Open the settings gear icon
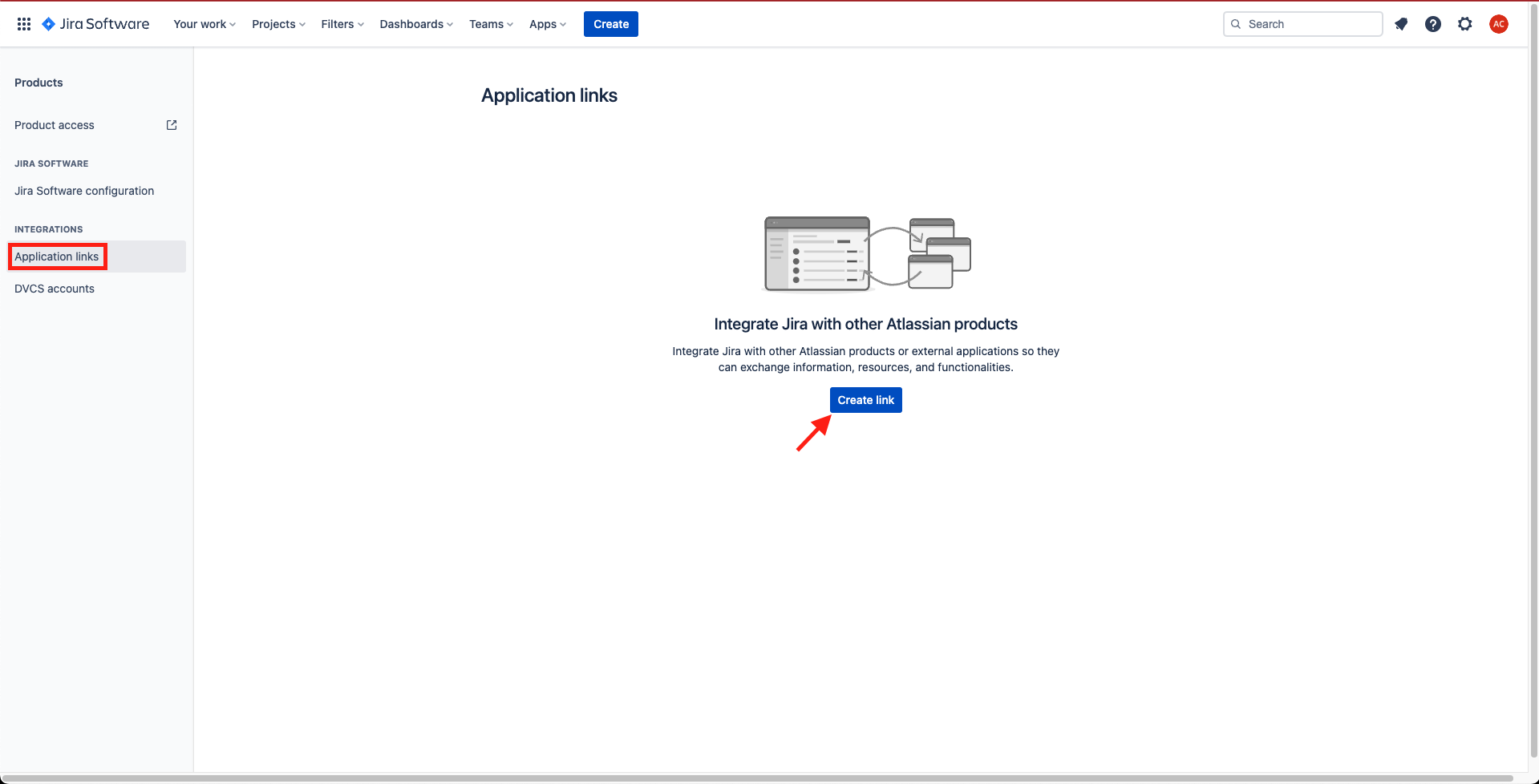 tap(1465, 24)
